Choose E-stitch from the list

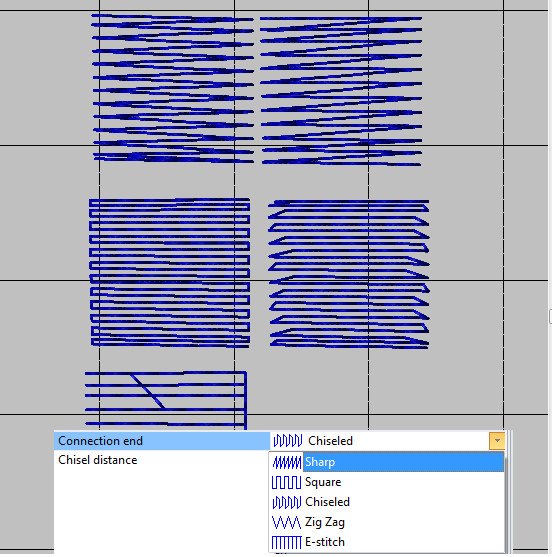click(387, 542)
